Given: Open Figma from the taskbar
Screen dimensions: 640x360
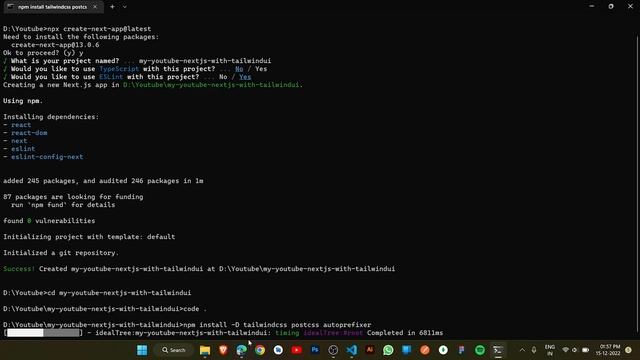Looking at the screenshot, I should pyautogui.click(x=462, y=350).
